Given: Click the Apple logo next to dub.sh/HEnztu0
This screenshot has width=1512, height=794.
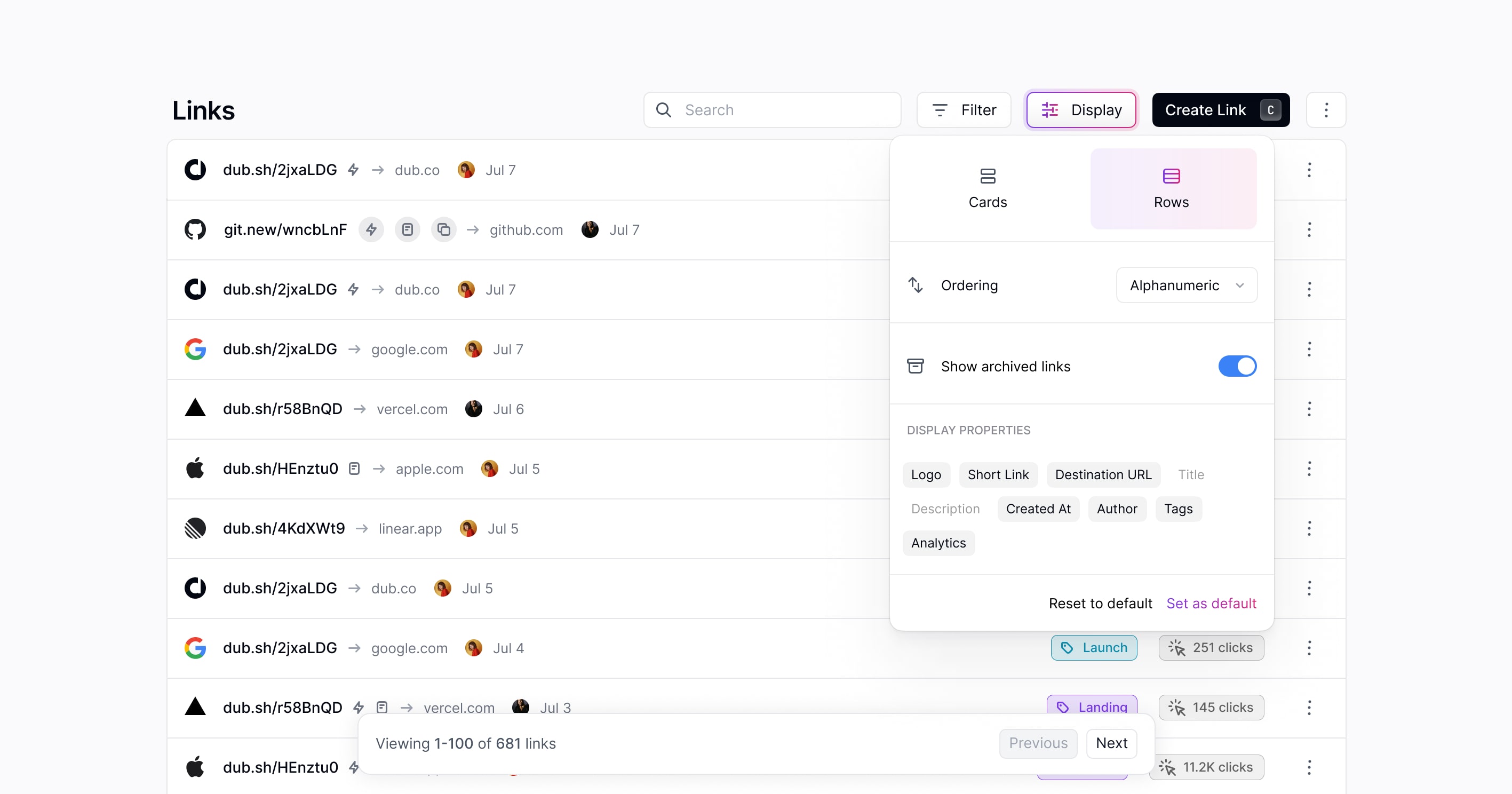Looking at the screenshot, I should coord(195,469).
